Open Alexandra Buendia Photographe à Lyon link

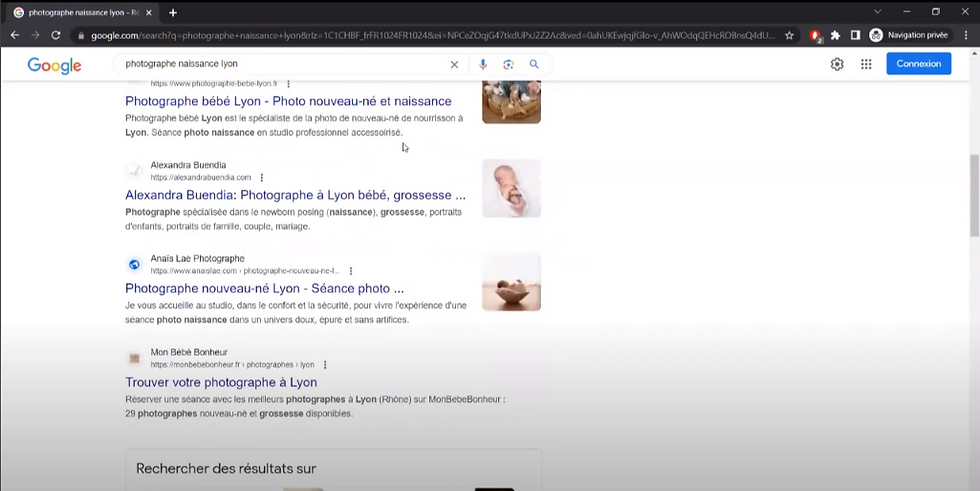coord(295,195)
